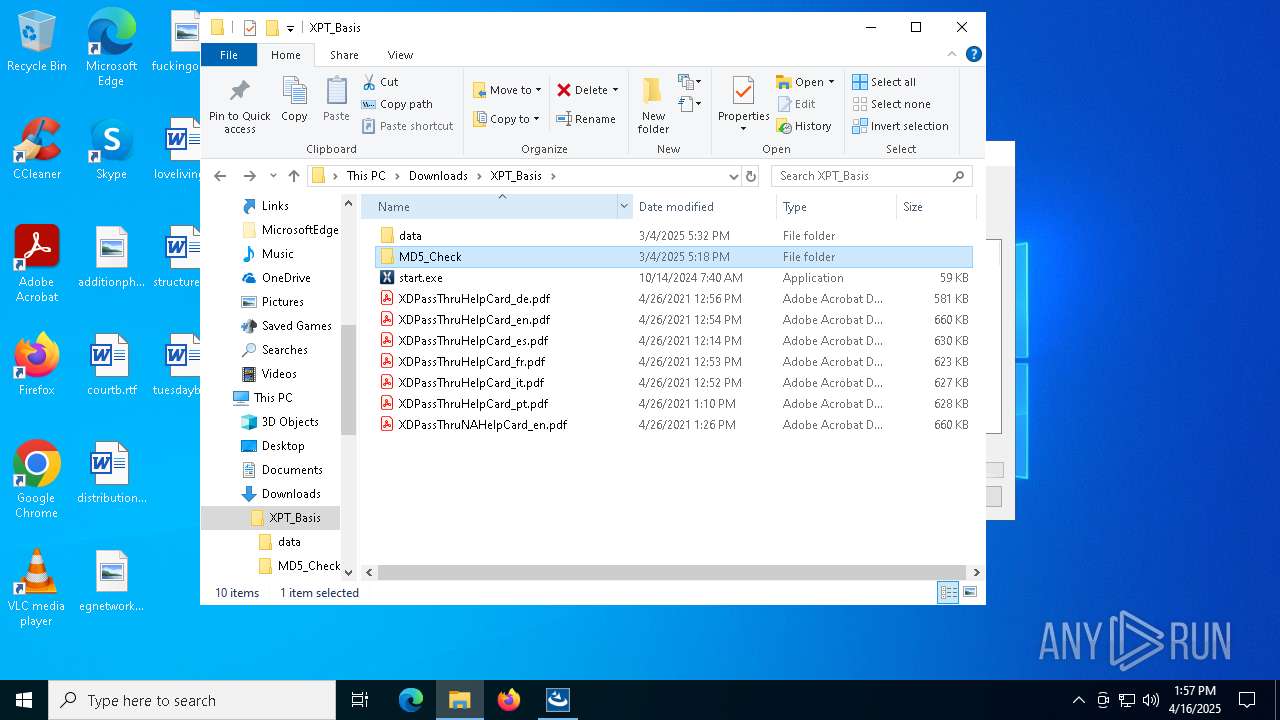
Task: Click the Copy ribbon icon
Action: tap(294, 100)
